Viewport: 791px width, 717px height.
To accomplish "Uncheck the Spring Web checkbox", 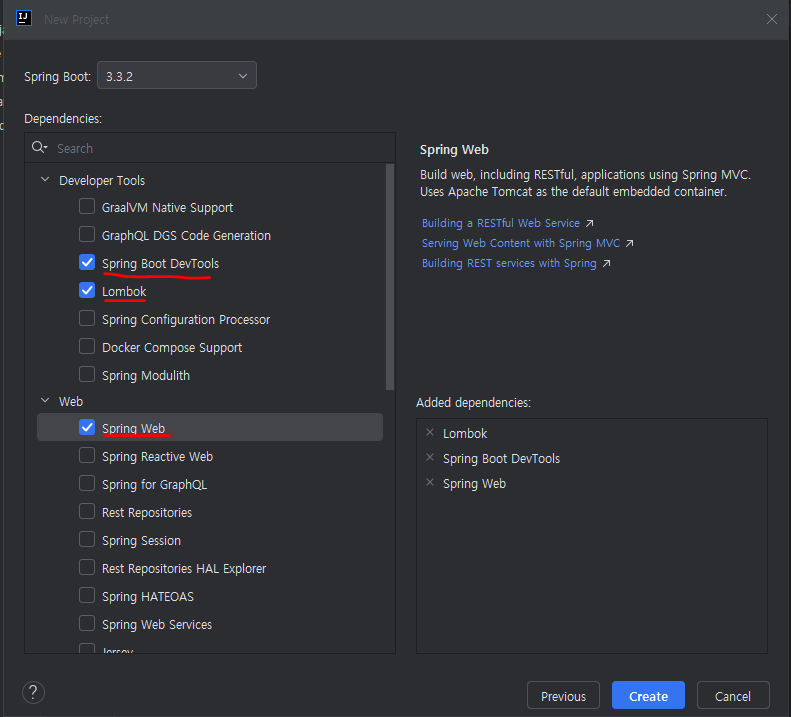I will pos(87,427).
